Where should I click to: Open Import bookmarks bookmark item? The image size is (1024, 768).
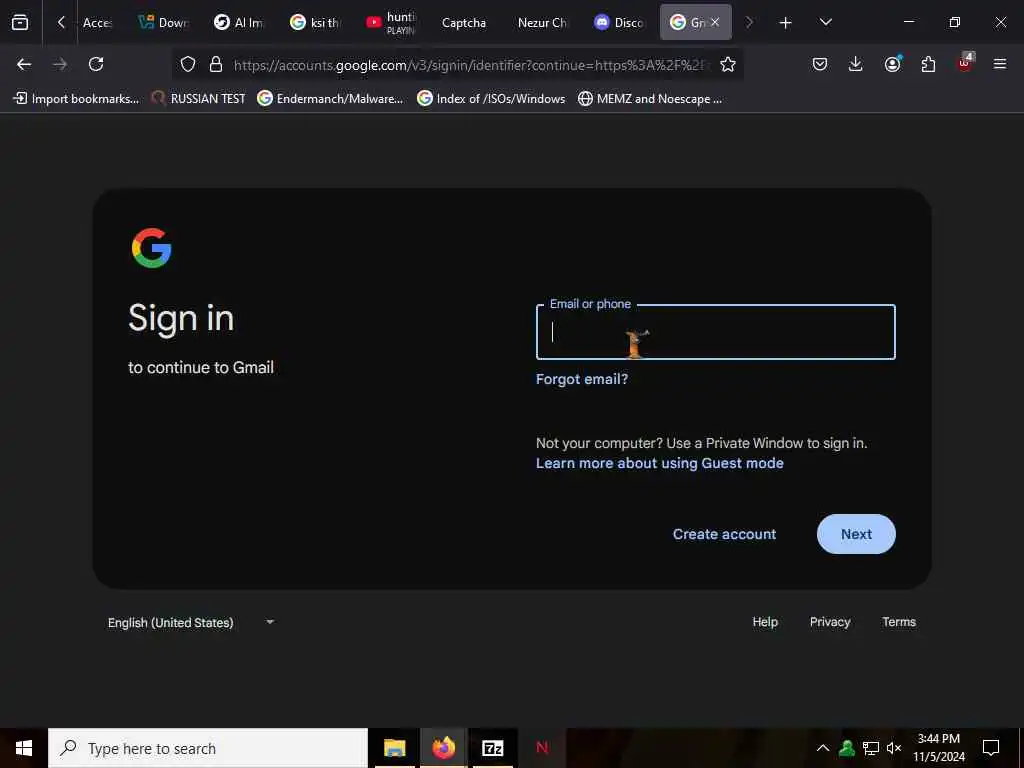pyautogui.click(x=76, y=99)
